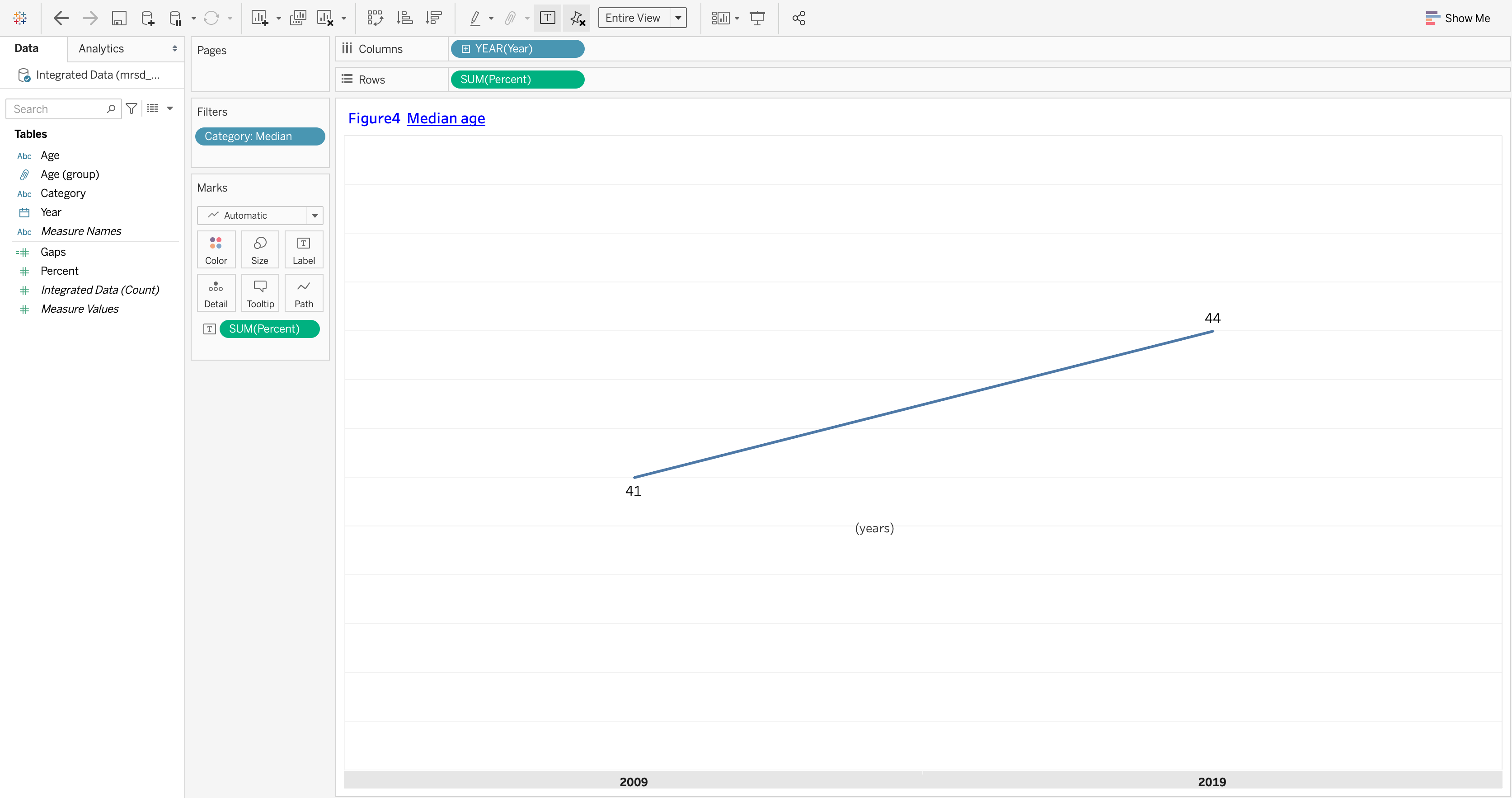Select the Data pane tab

(26, 49)
